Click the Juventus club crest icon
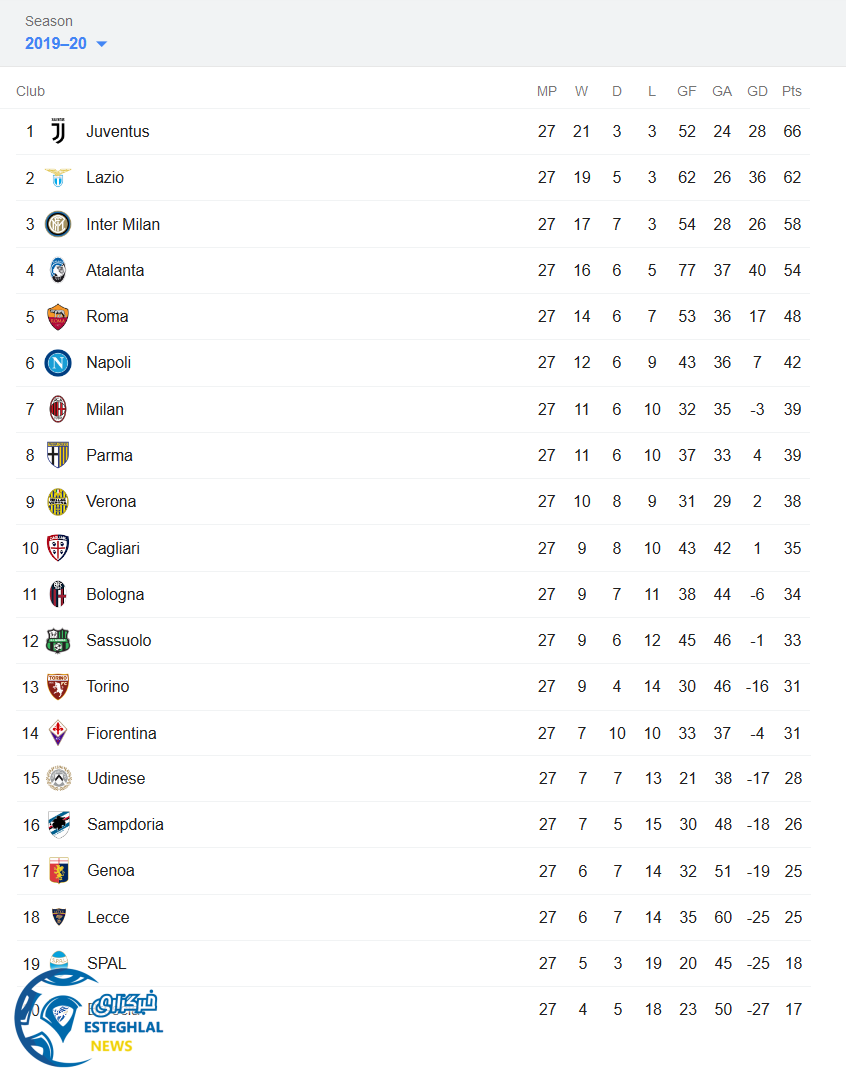Viewport: 846px width, 1092px height. pos(58,131)
